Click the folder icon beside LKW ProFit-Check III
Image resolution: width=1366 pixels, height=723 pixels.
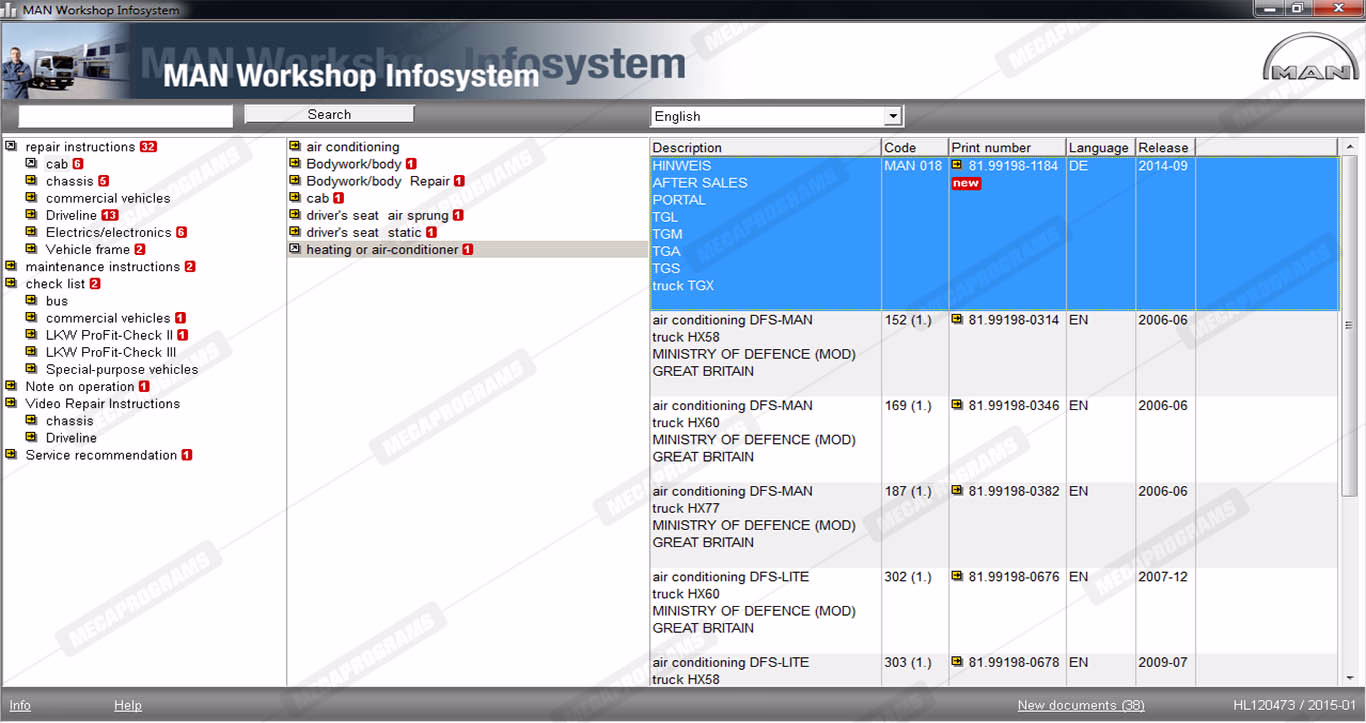click(x=31, y=352)
